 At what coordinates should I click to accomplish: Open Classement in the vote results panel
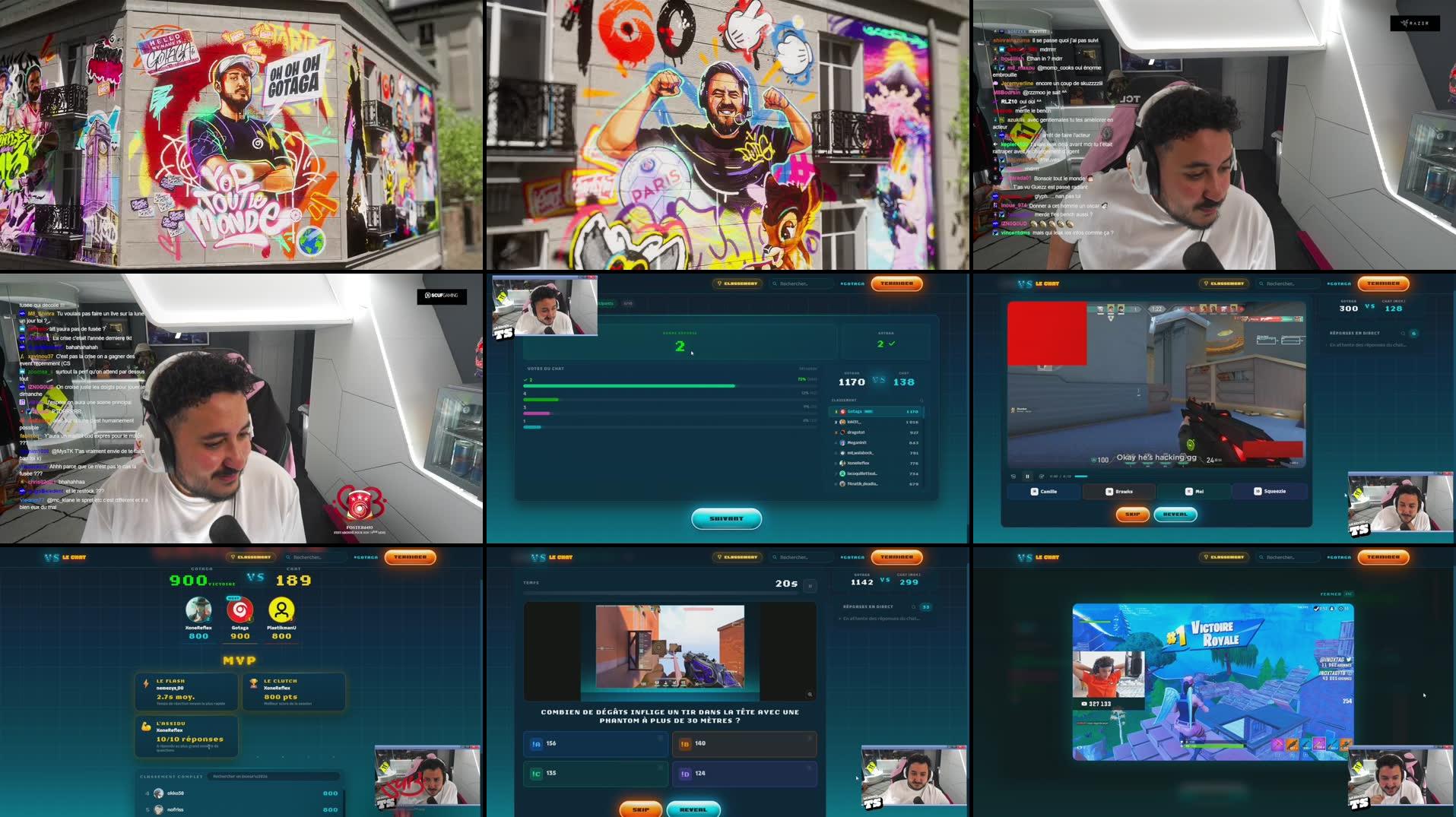738,283
